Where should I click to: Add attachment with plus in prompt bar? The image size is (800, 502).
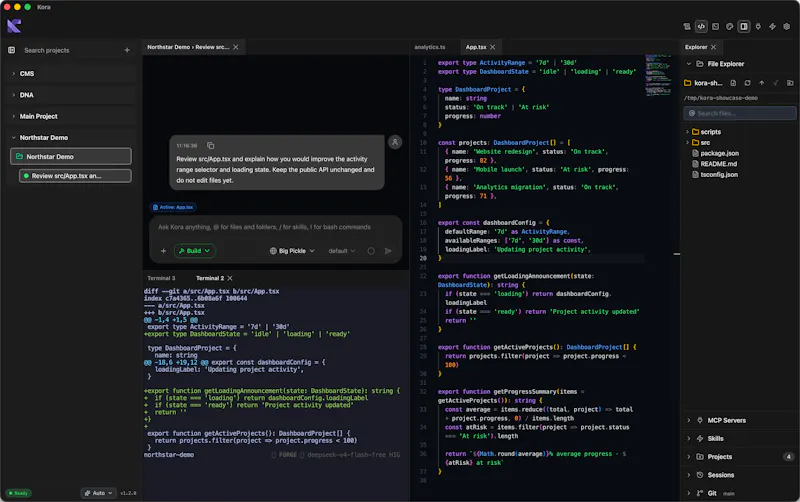[163, 250]
